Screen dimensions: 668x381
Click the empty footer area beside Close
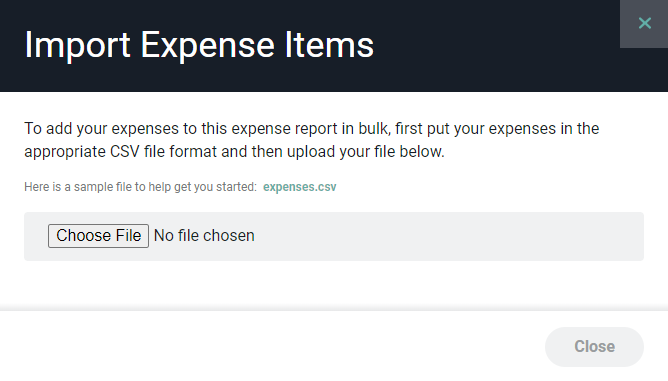(273, 346)
